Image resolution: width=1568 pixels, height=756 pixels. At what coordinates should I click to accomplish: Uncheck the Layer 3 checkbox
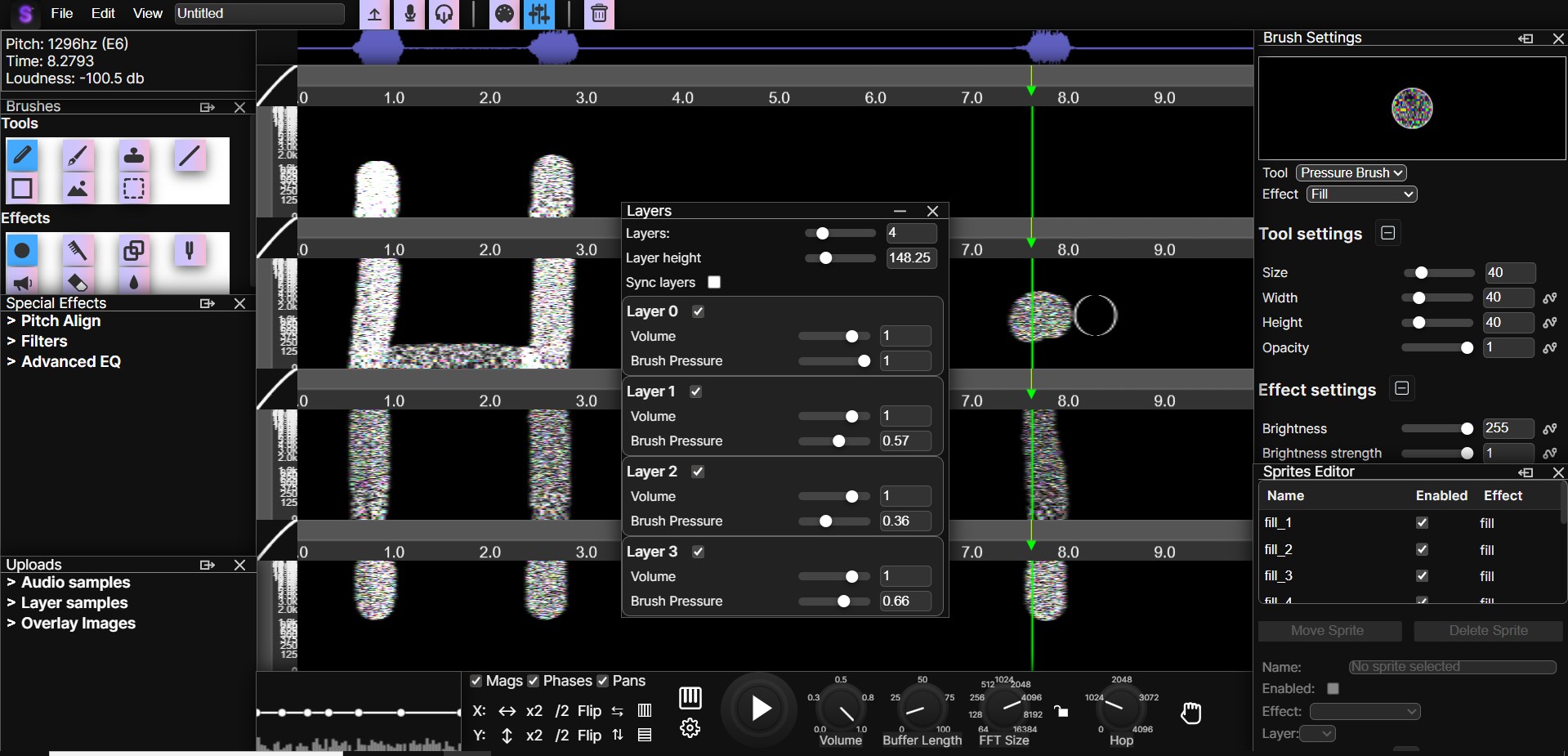[x=698, y=552]
